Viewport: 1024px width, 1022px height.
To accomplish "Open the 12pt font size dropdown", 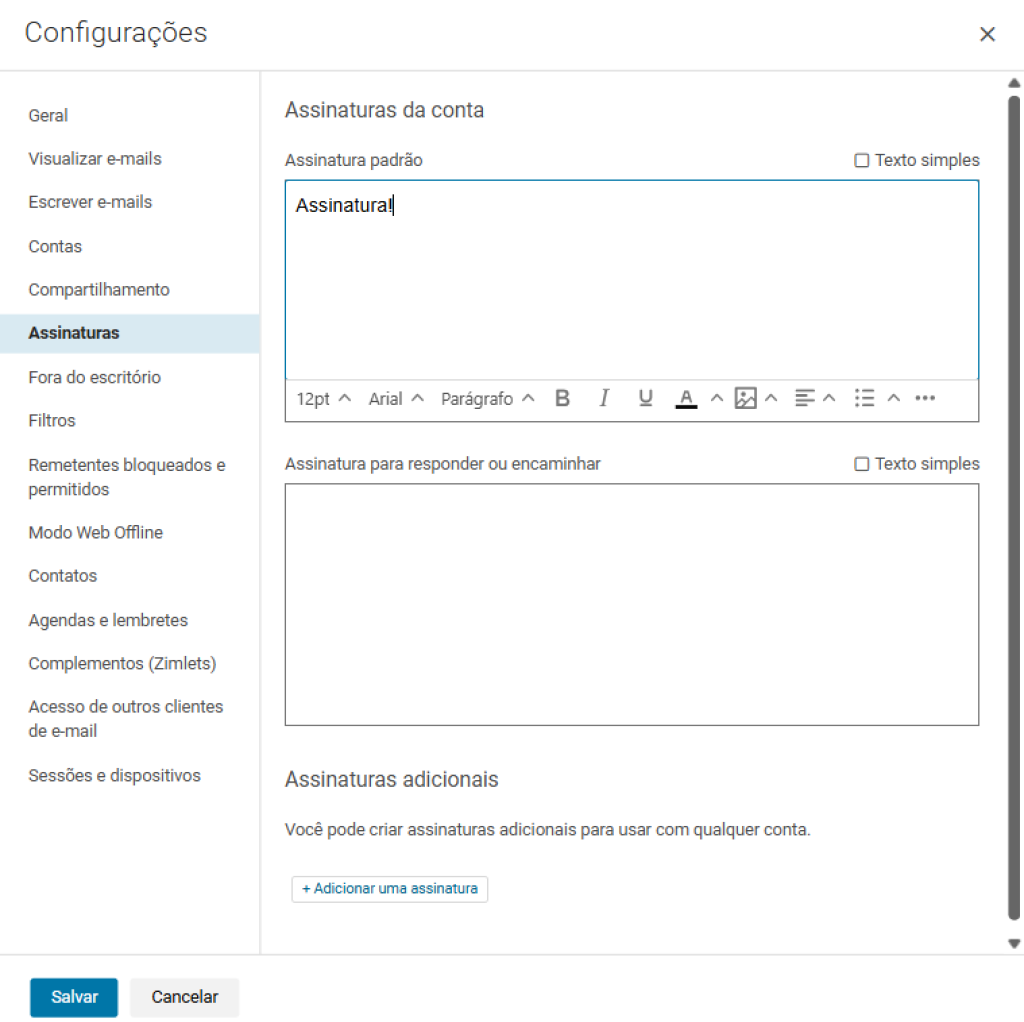I will pos(324,399).
